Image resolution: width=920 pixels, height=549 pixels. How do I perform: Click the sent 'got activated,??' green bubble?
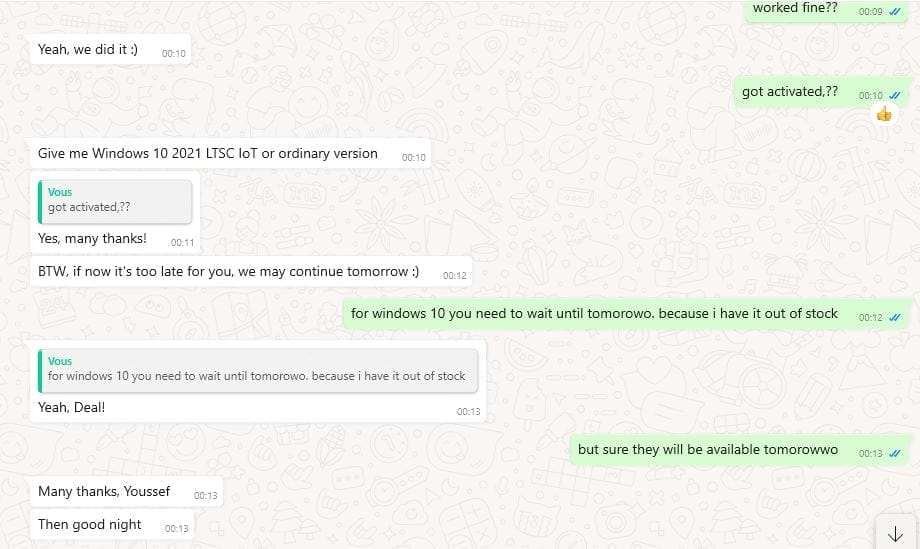click(821, 92)
